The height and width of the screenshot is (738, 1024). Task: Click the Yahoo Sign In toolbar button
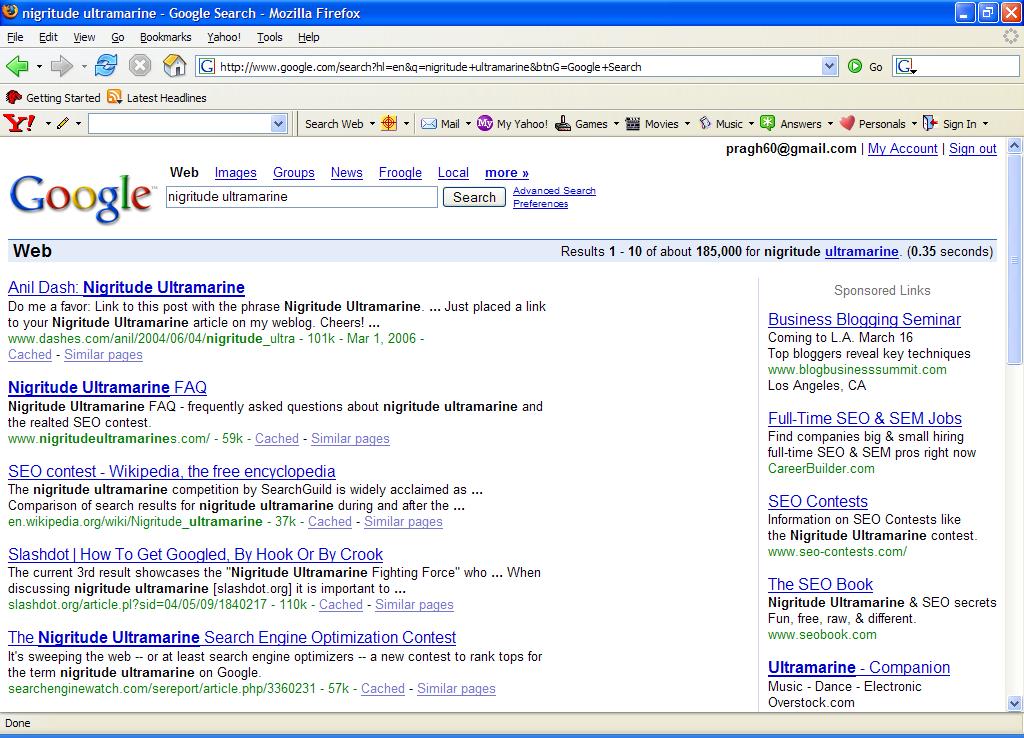[950, 123]
